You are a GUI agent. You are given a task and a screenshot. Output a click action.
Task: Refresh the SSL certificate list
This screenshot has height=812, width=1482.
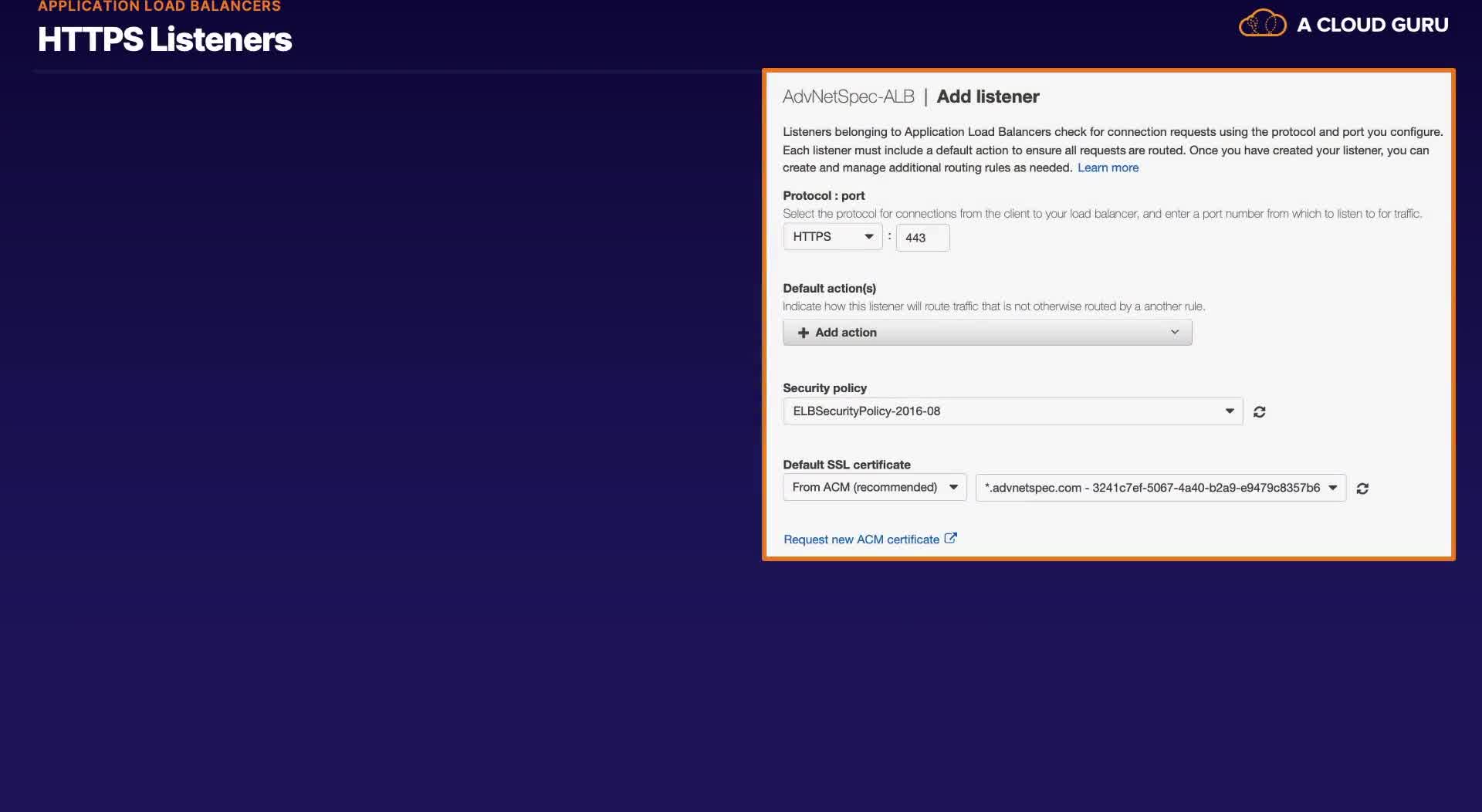pos(1362,488)
